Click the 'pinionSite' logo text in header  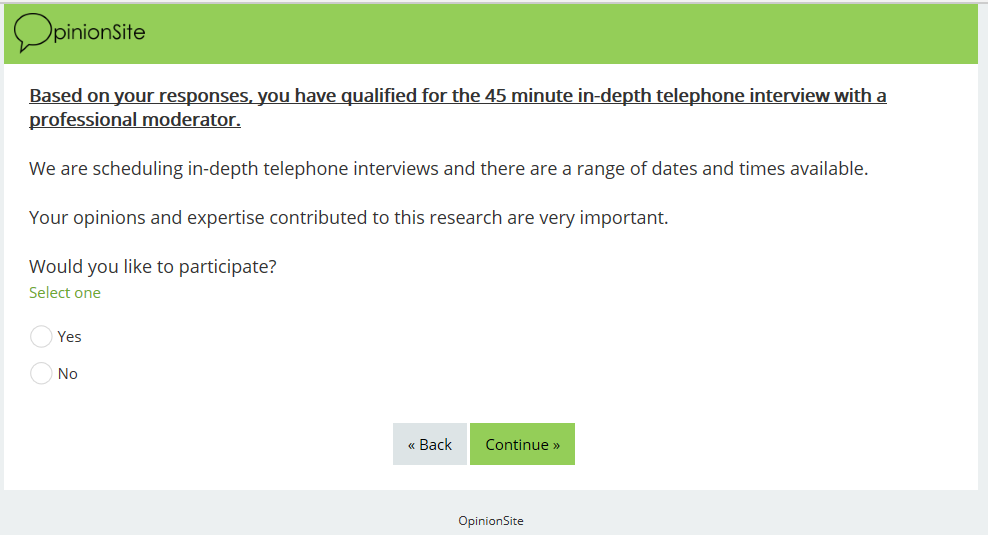pyautogui.click(x=98, y=32)
